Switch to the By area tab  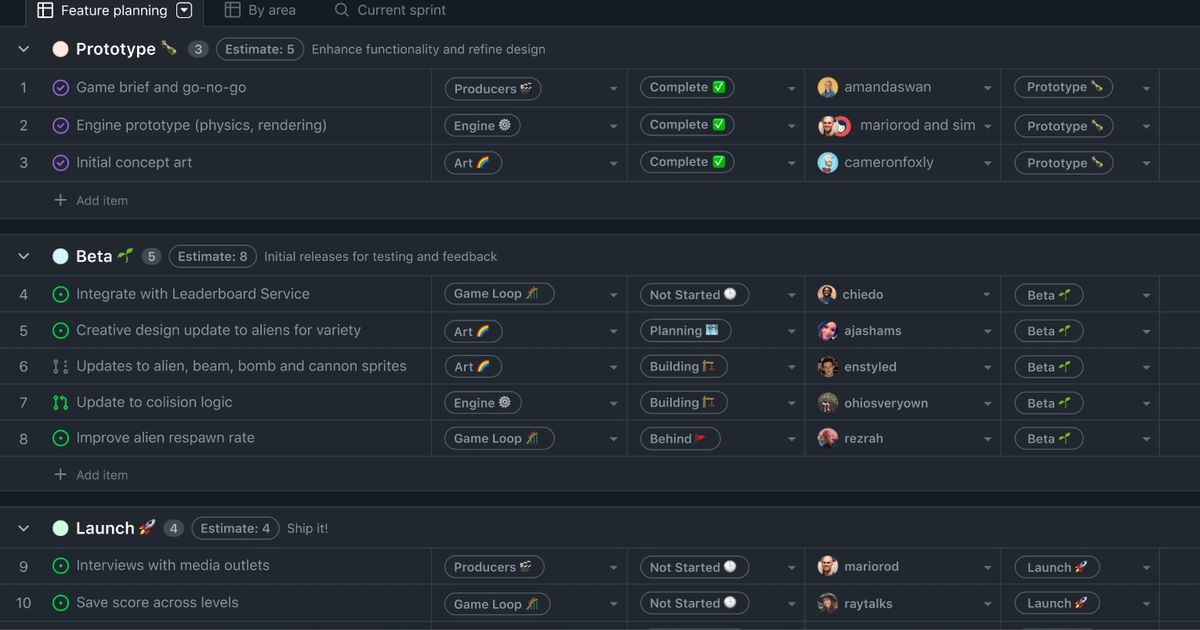pos(260,10)
